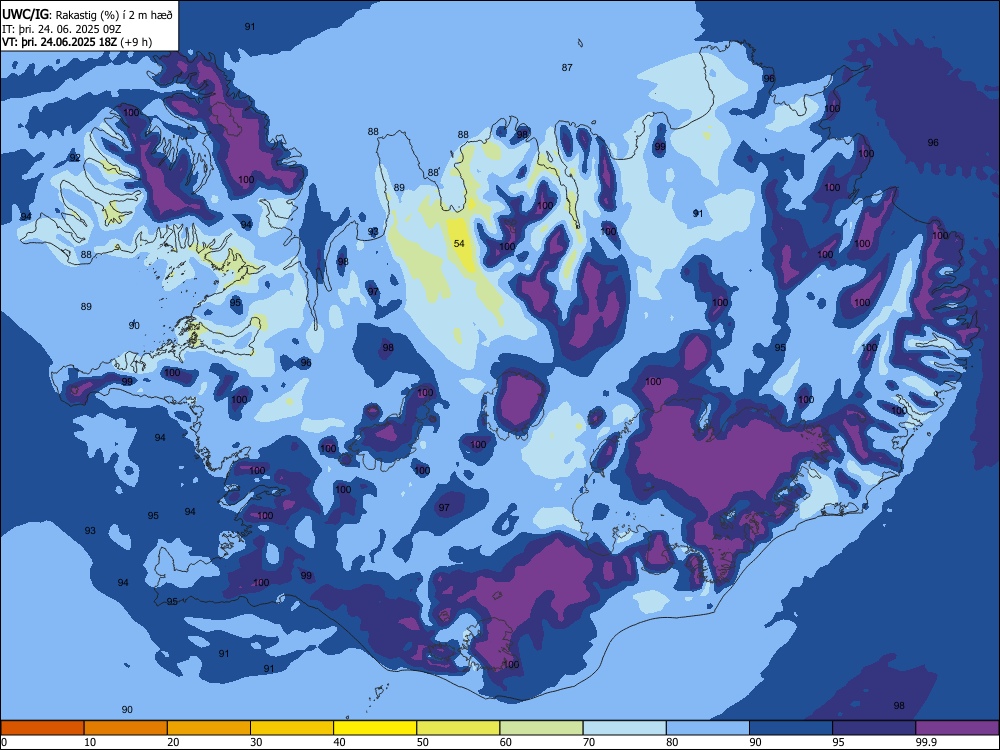Click the purple above-99.9 legend swatch
Screen dimensions: 1000x750
click(x=957, y=728)
